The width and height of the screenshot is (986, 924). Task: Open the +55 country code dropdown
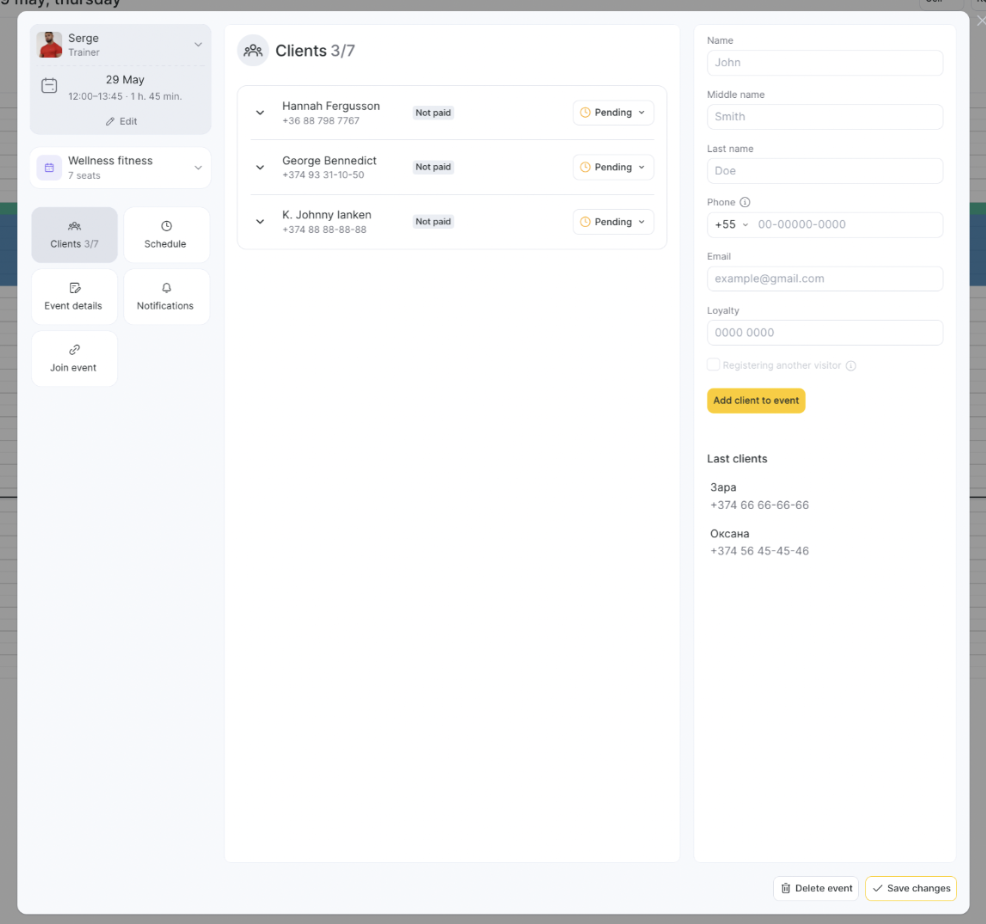point(731,225)
